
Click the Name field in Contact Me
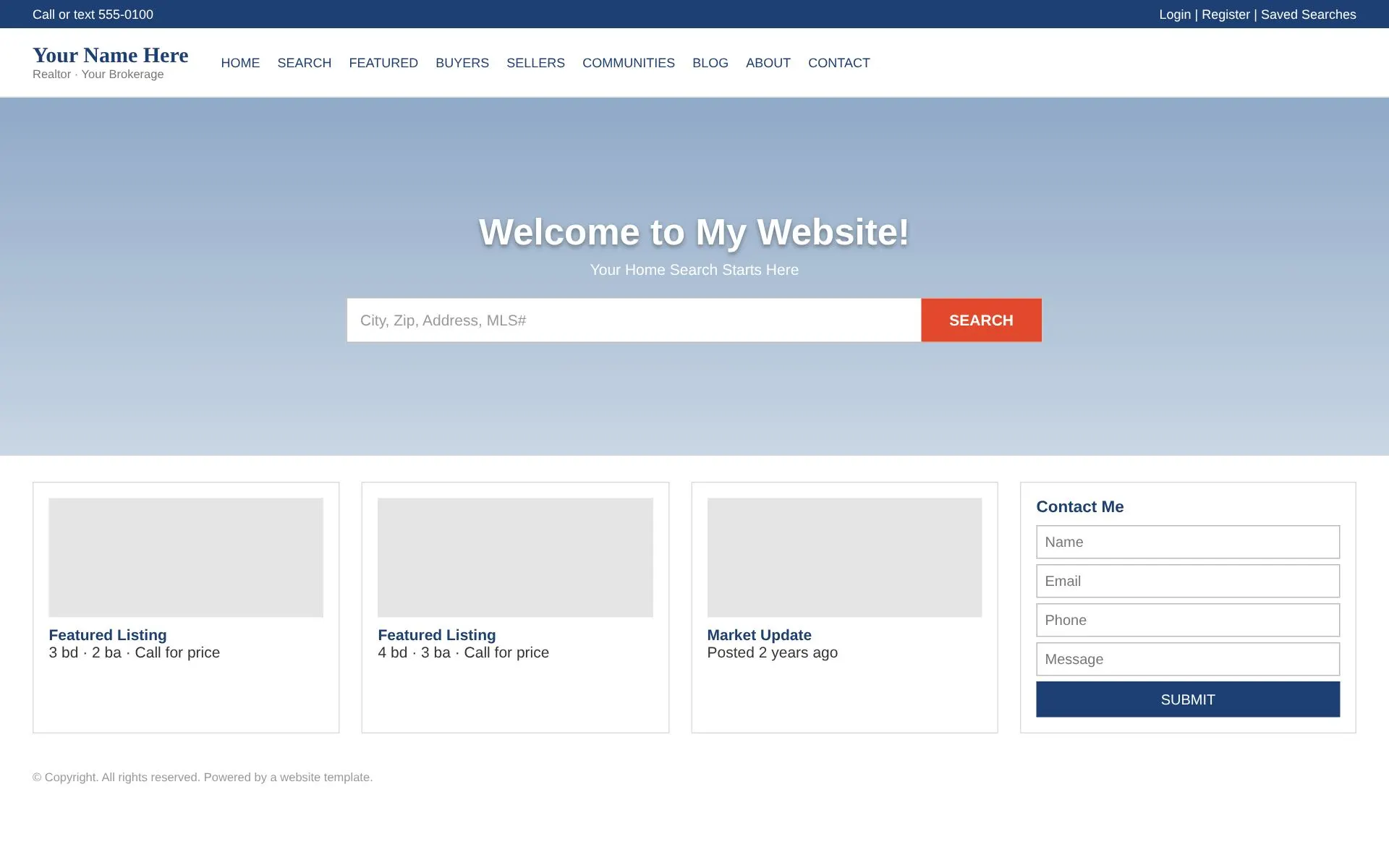click(1188, 542)
